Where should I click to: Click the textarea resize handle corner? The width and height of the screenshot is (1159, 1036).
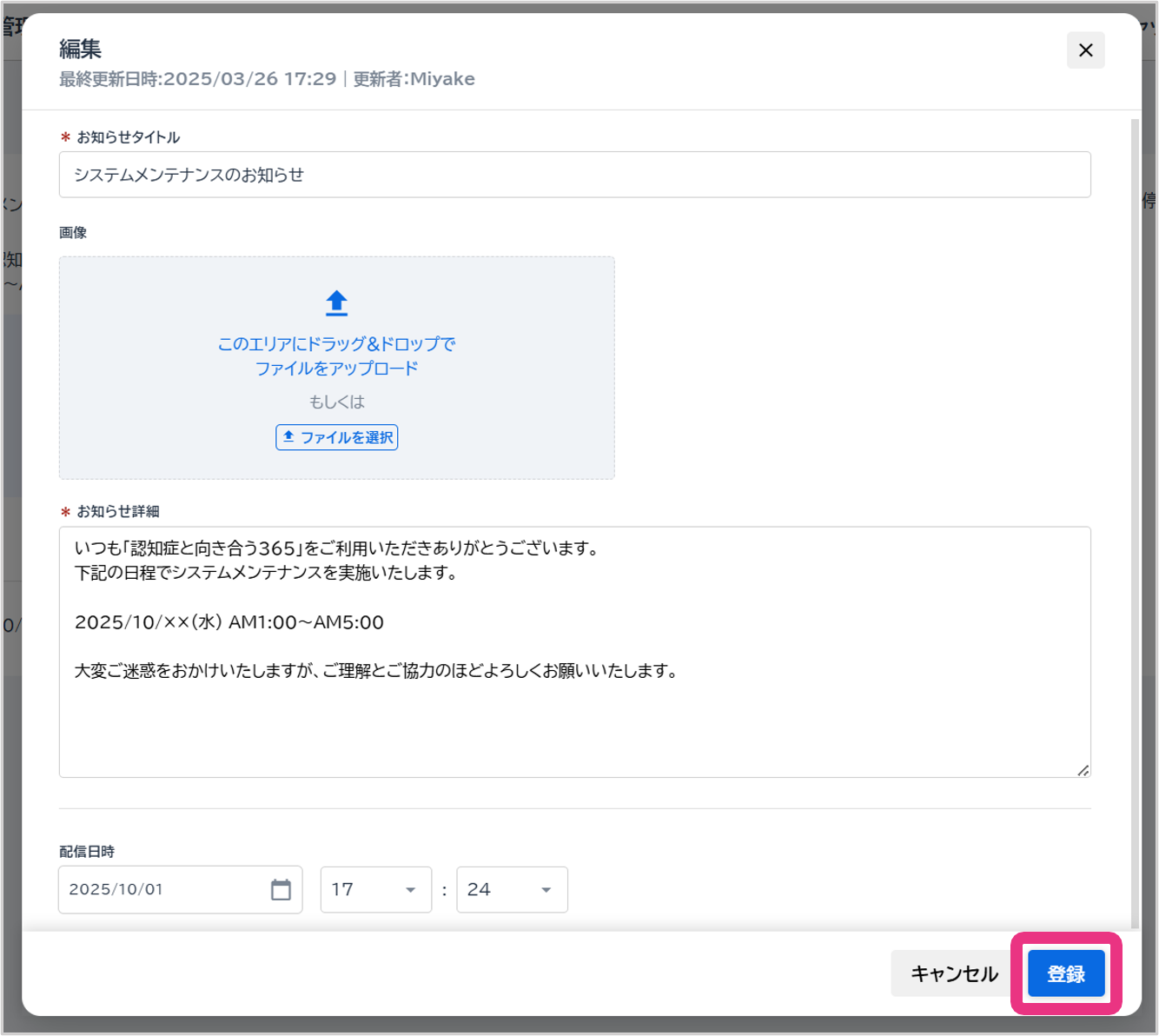click(x=1083, y=770)
